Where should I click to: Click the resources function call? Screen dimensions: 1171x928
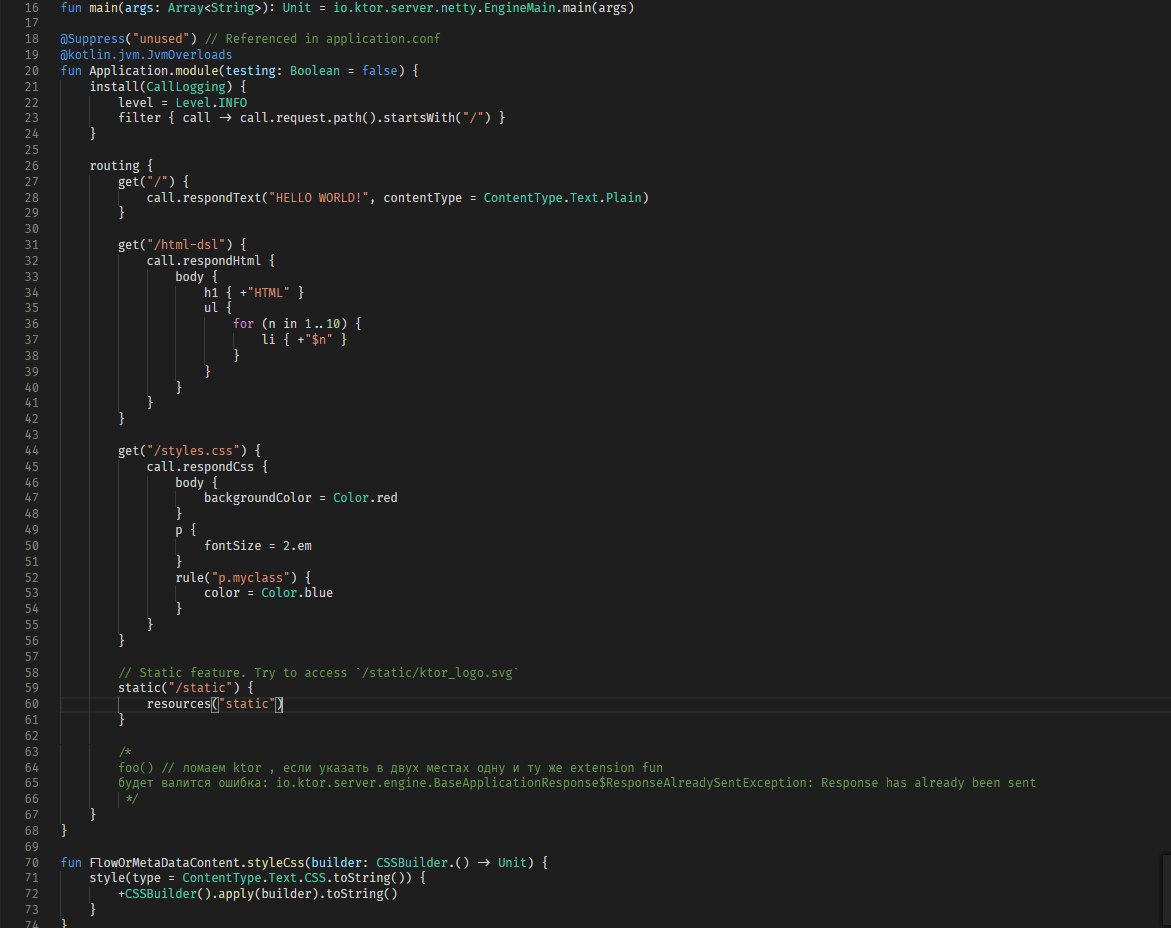179,704
